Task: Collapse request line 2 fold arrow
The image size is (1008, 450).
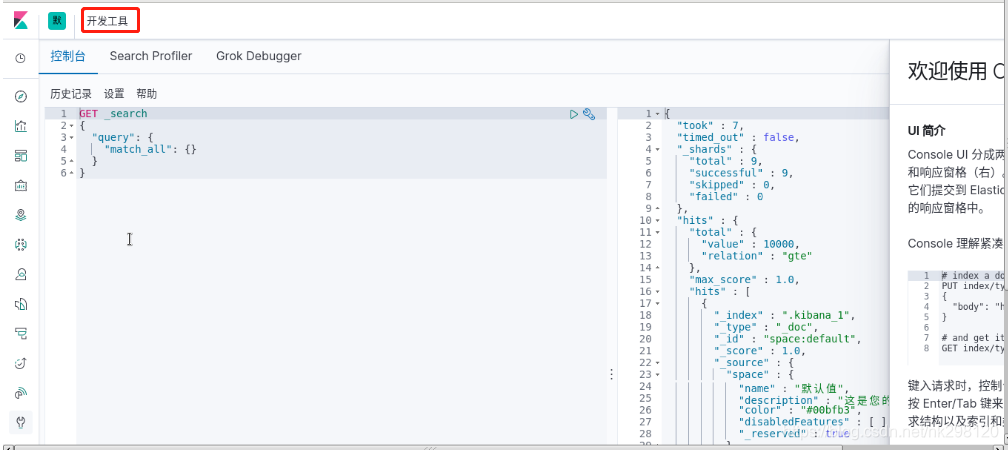Action: (x=71, y=126)
